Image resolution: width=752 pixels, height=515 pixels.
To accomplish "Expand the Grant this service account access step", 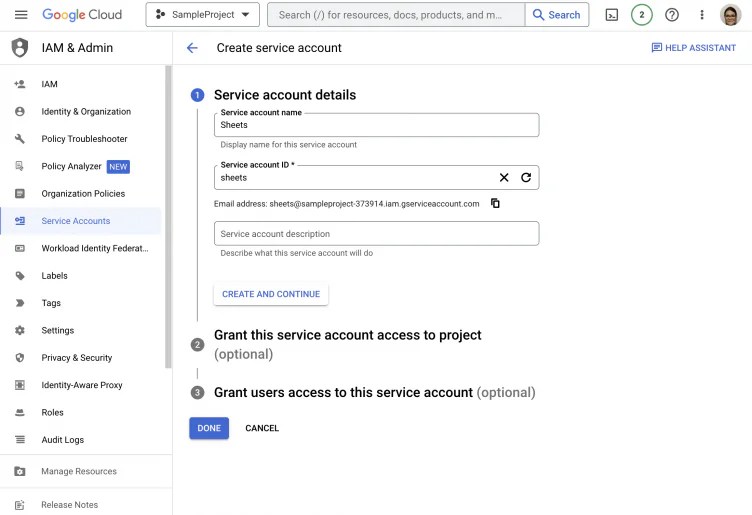I will tap(347, 336).
